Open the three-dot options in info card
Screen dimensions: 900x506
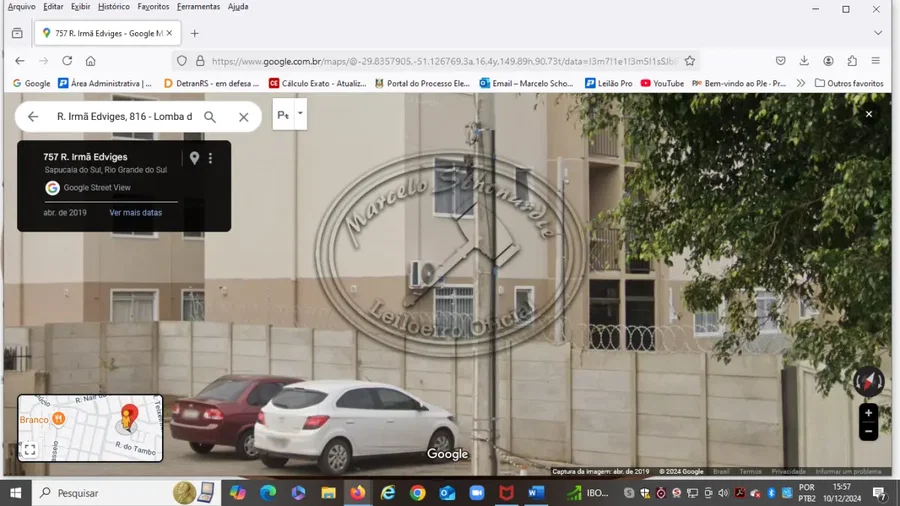[x=211, y=158]
